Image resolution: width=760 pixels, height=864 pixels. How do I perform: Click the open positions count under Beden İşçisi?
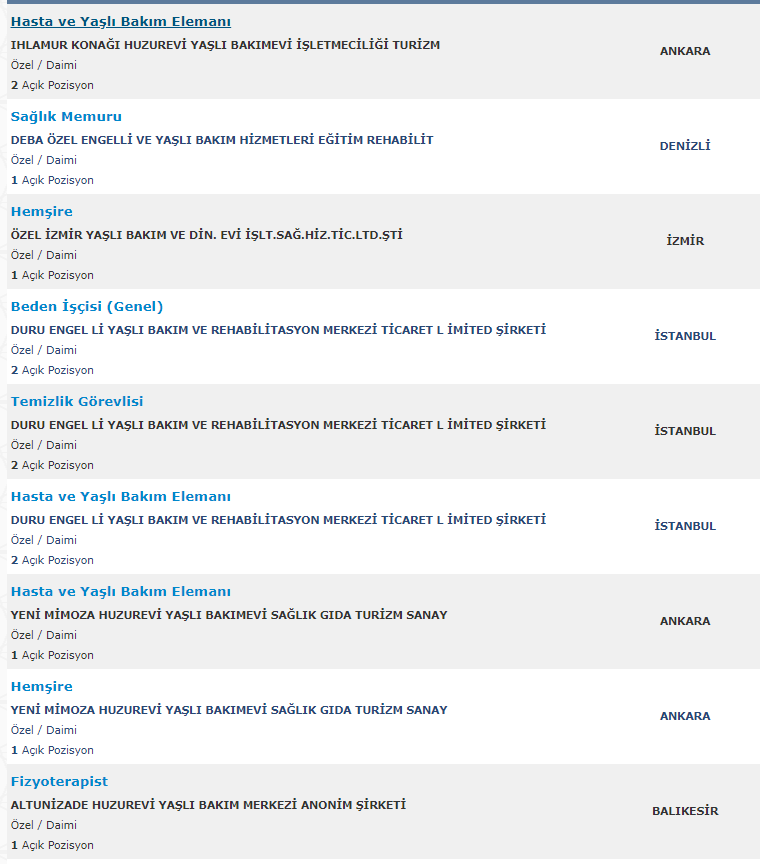(x=52, y=370)
